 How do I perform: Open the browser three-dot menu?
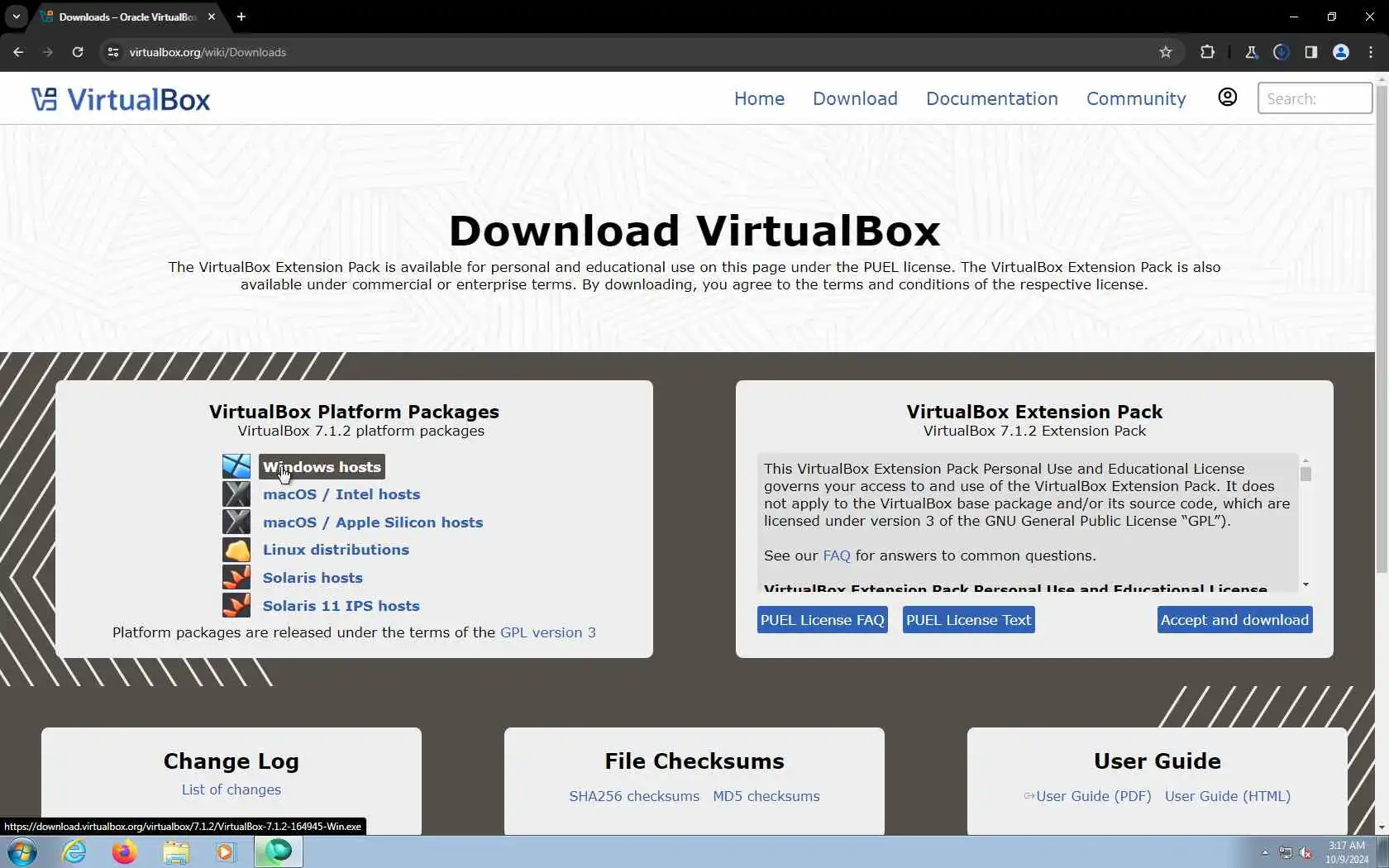click(x=1371, y=52)
